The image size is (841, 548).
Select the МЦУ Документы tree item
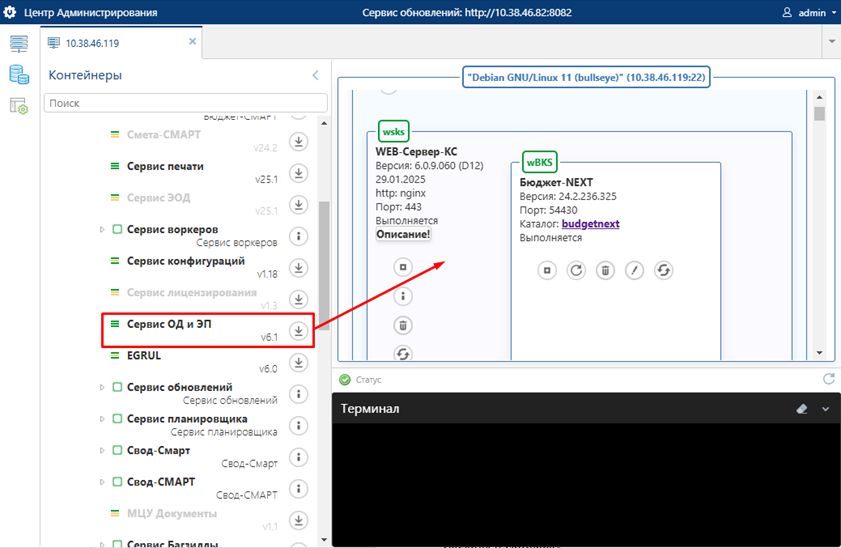pyautogui.click(x=172, y=514)
